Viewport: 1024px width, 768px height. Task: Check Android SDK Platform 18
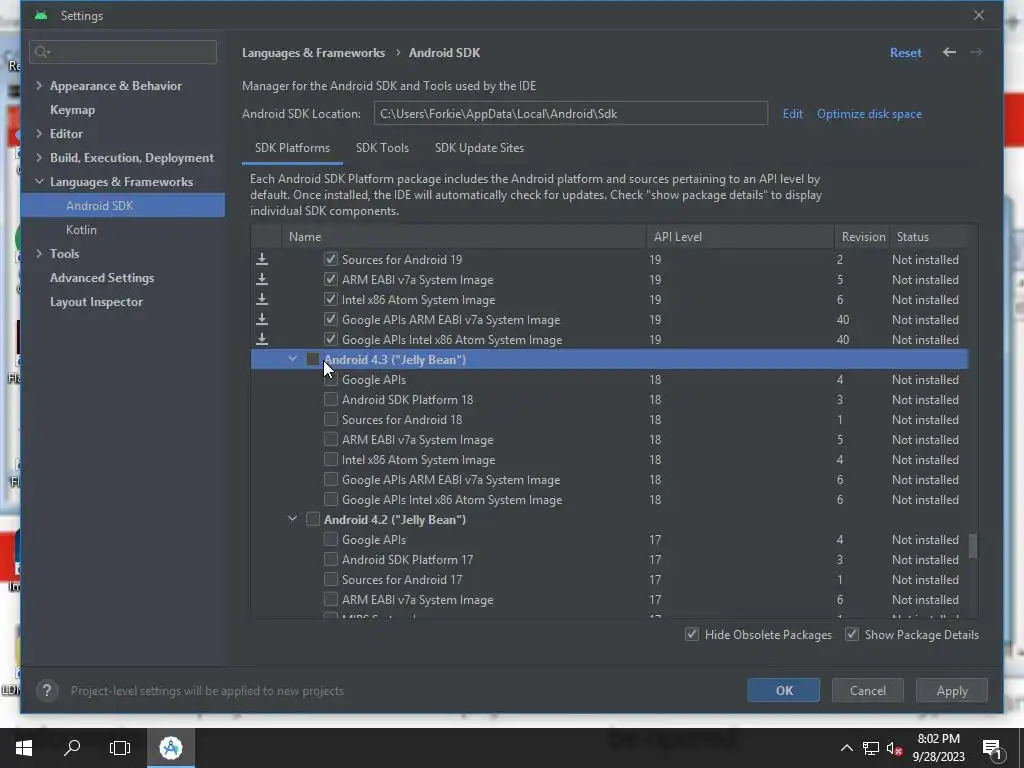[330, 400]
